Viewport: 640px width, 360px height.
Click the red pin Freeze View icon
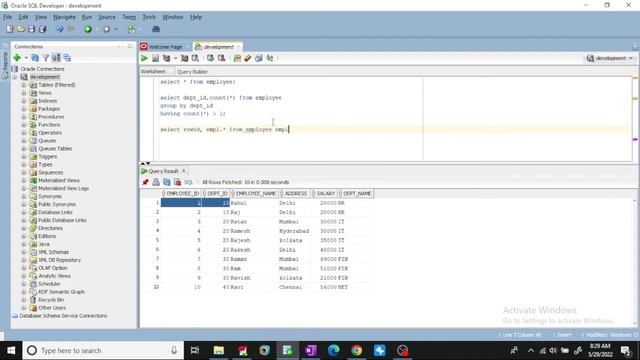click(x=145, y=182)
